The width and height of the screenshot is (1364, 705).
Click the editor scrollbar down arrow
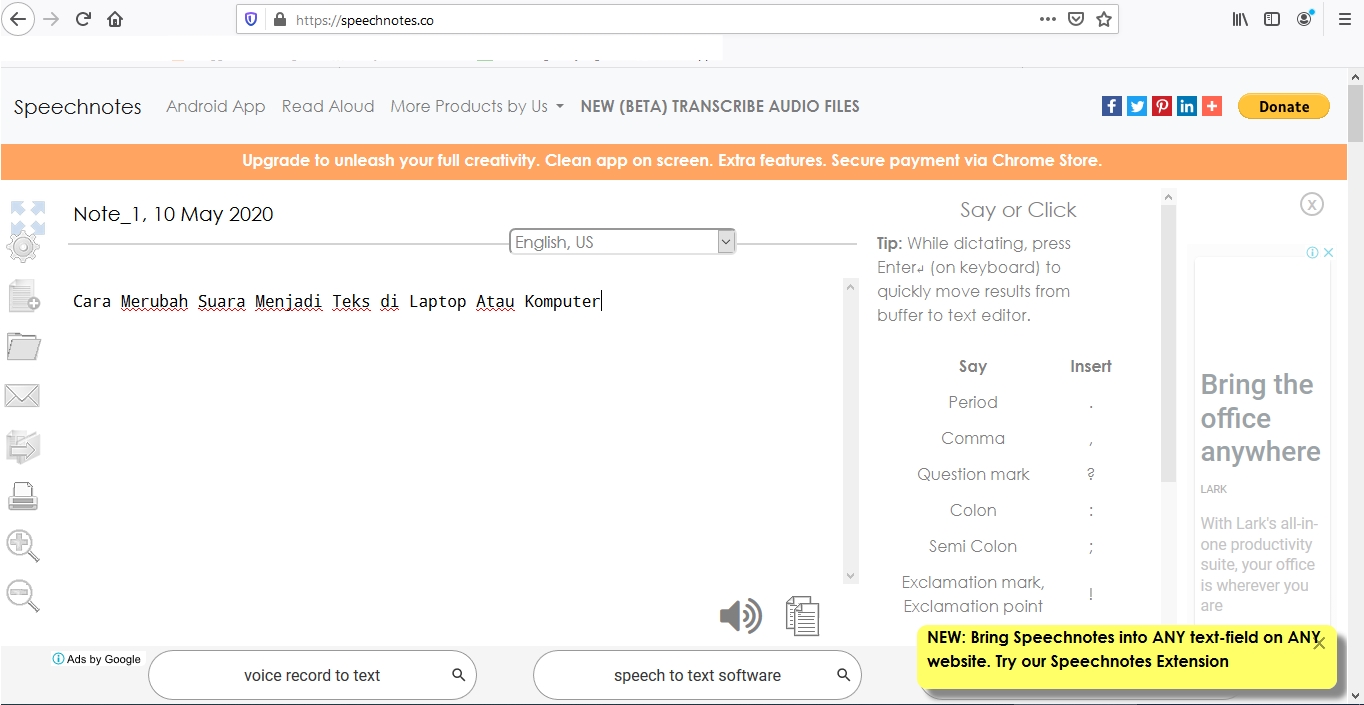click(x=851, y=576)
